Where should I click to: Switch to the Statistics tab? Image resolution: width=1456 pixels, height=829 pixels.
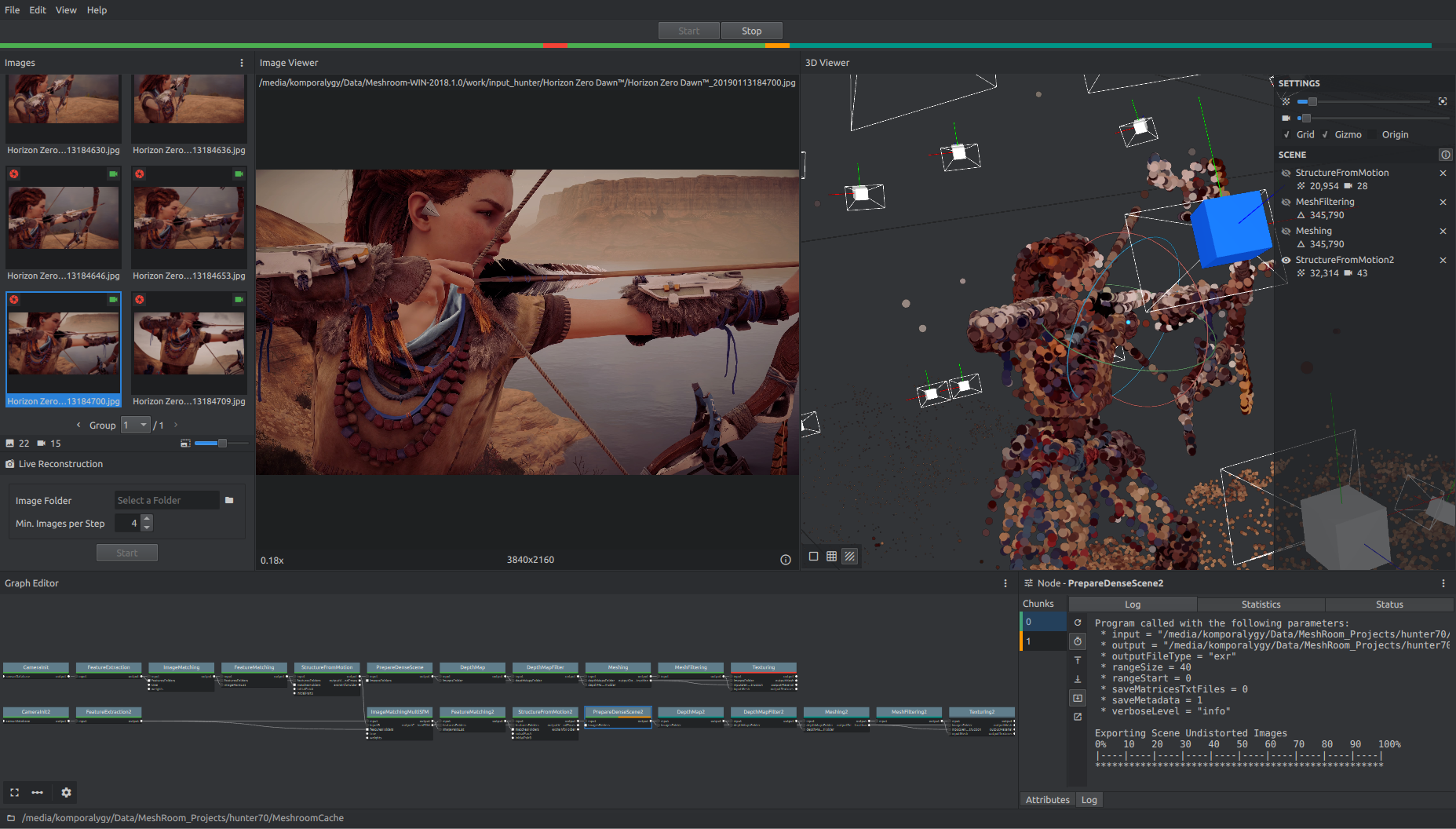(1261, 604)
